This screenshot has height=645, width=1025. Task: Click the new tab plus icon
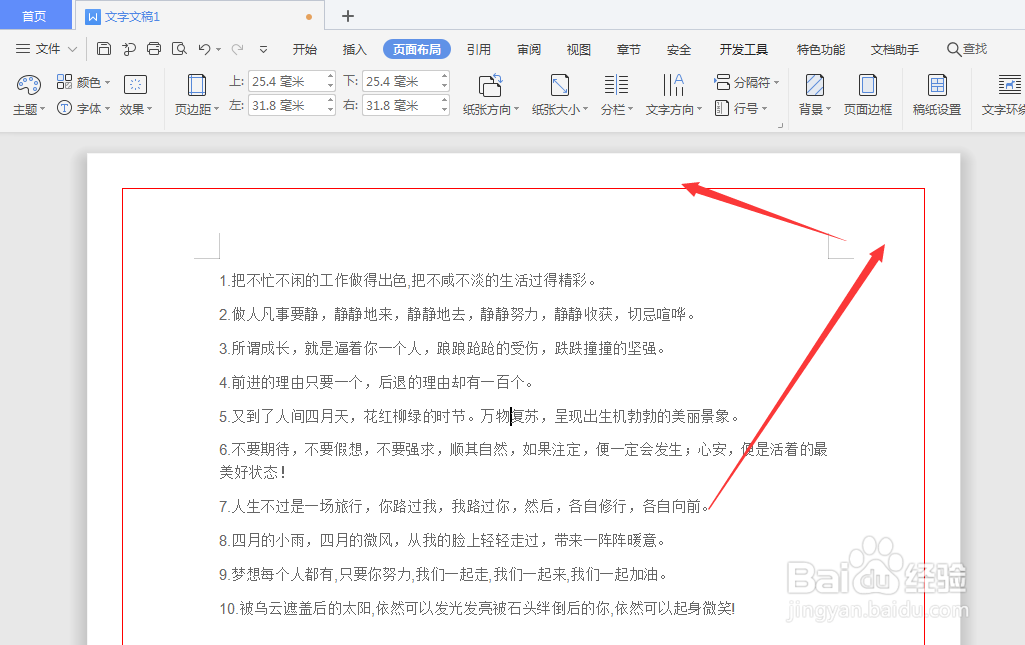348,16
